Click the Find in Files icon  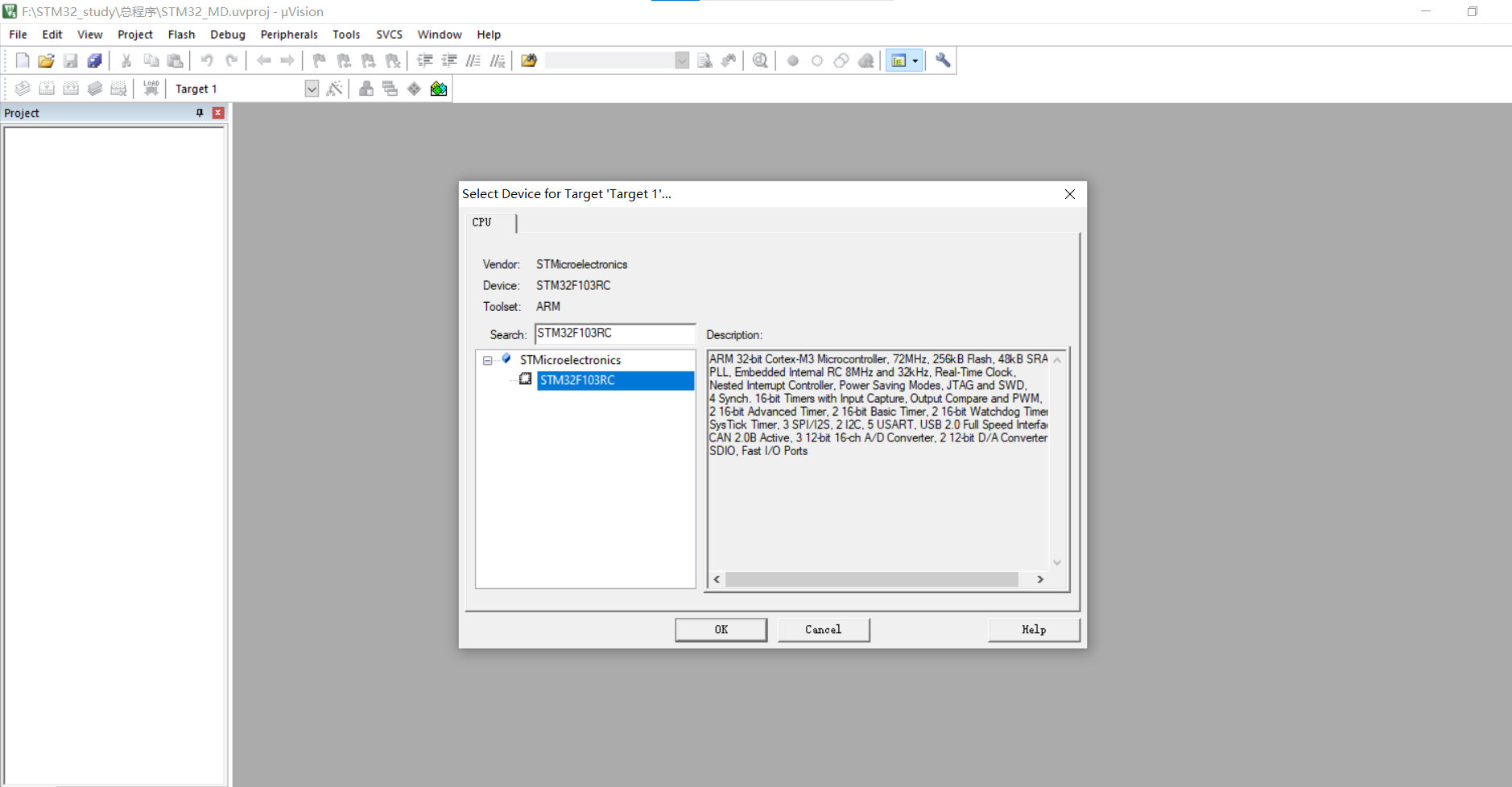[x=529, y=60]
